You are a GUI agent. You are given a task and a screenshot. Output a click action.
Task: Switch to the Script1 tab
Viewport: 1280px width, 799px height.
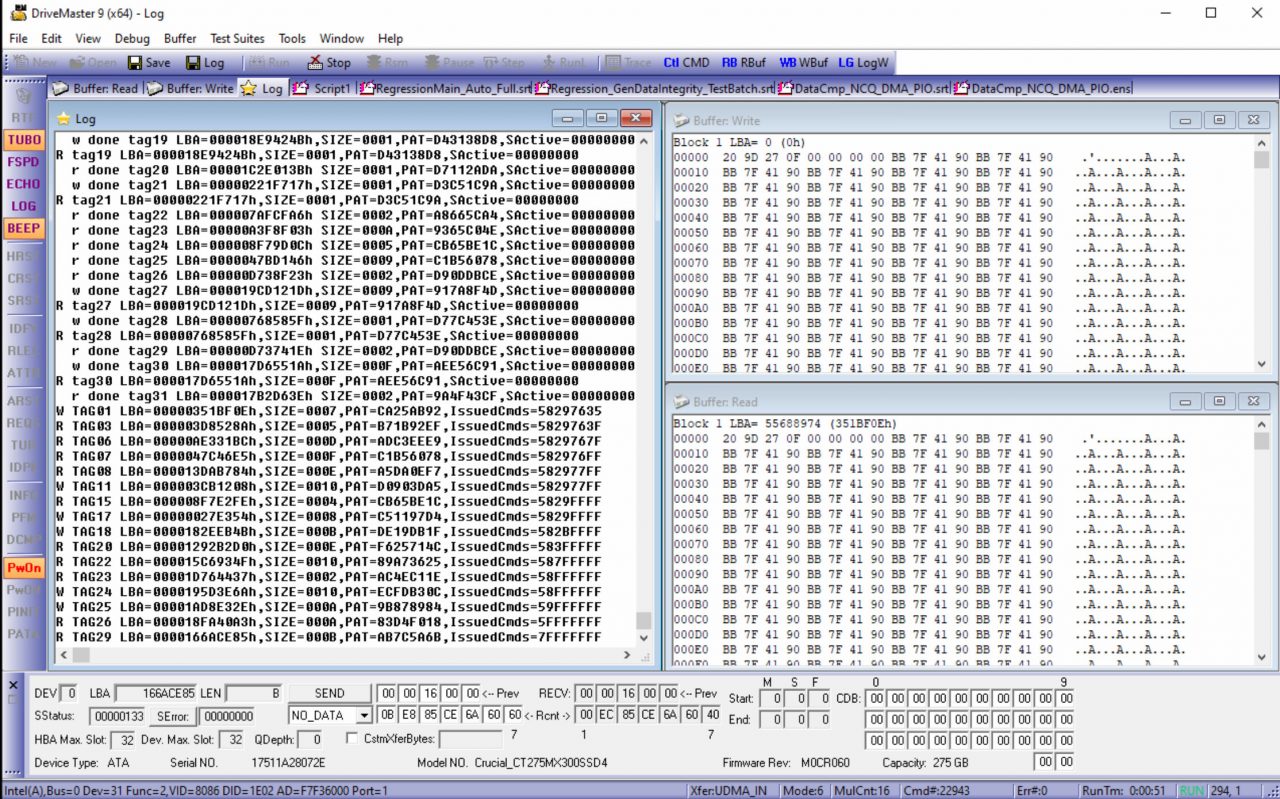click(322, 88)
